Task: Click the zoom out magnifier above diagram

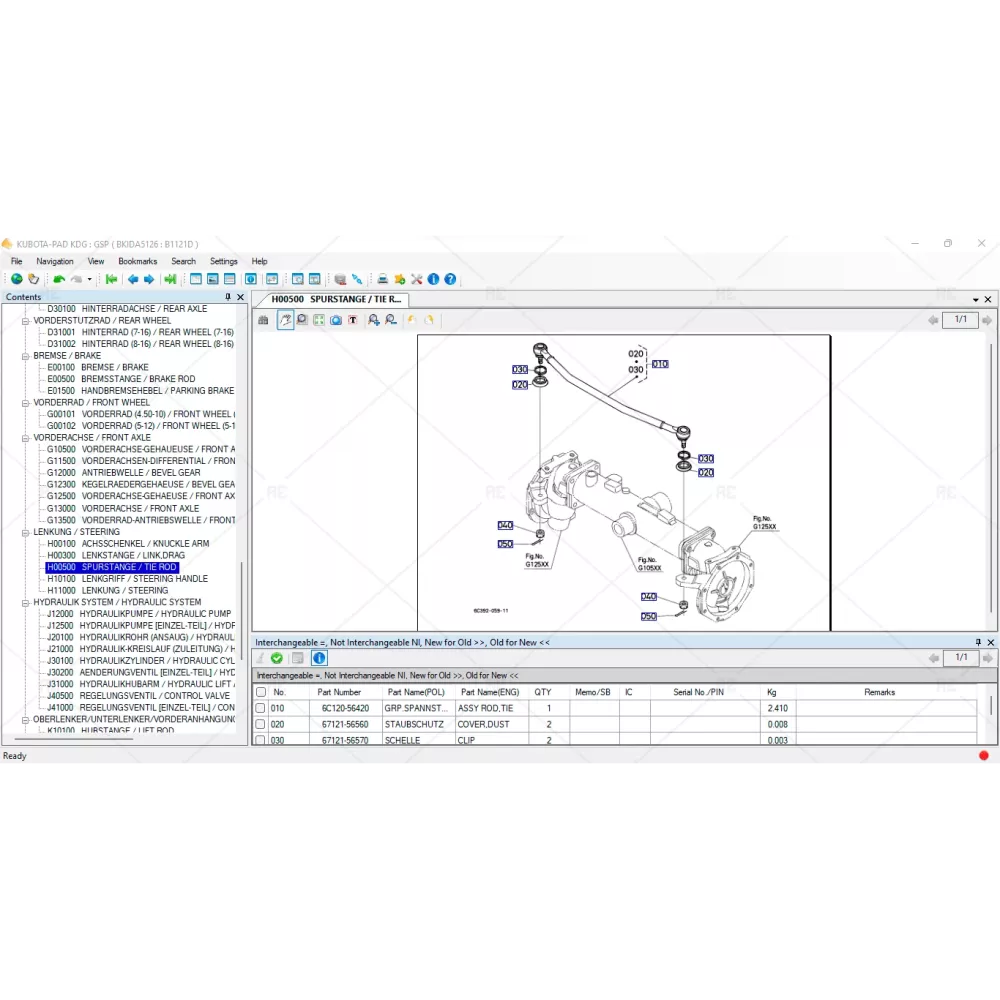Action: pyautogui.click(x=390, y=320)
